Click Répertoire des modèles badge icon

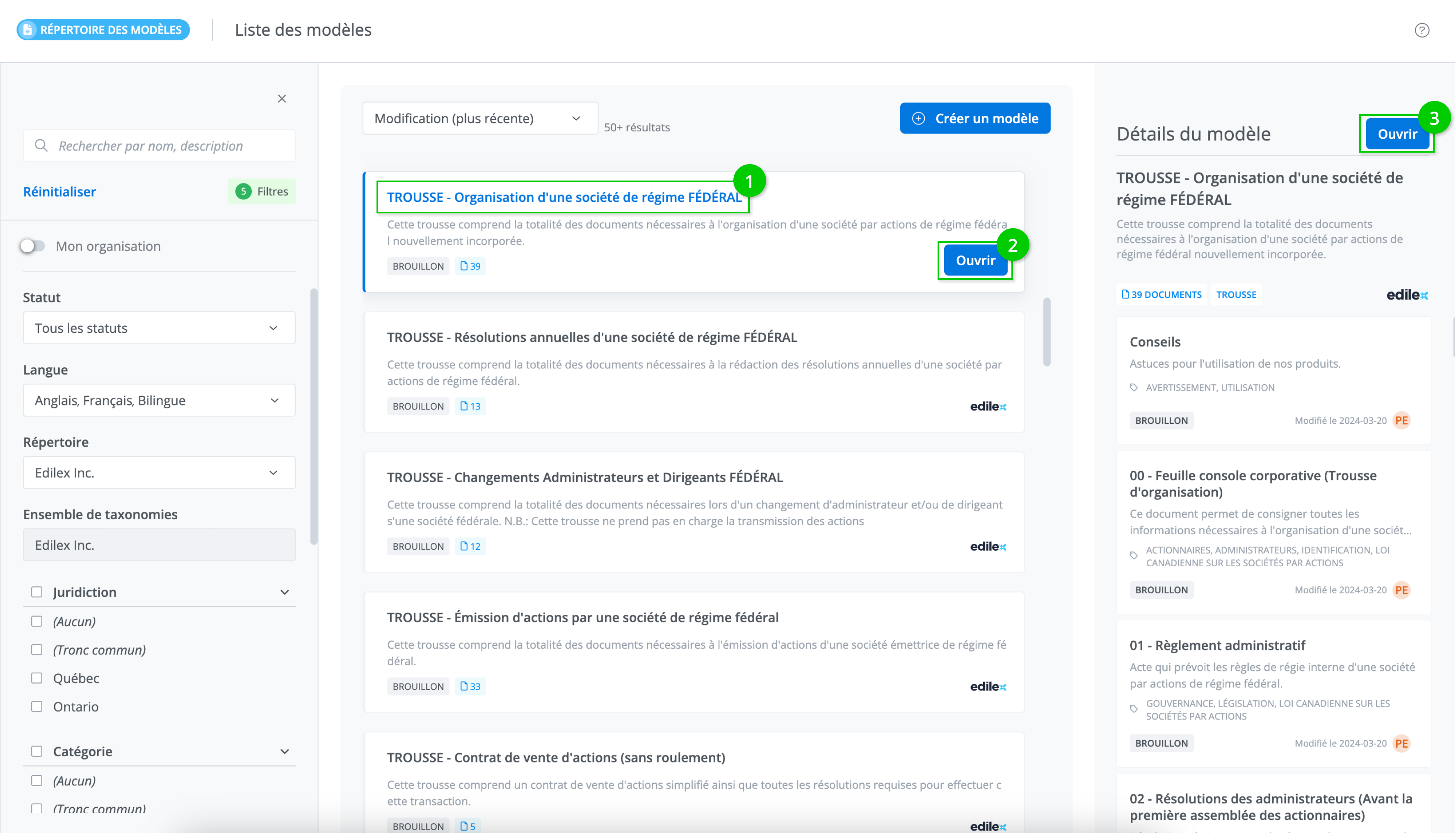[x=28, y=30]
